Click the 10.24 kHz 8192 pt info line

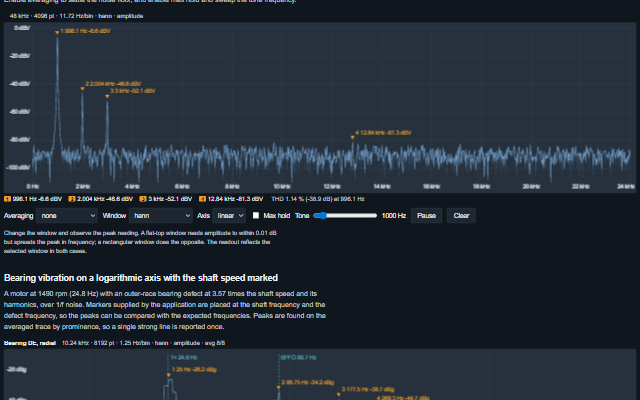click(143, 343)
